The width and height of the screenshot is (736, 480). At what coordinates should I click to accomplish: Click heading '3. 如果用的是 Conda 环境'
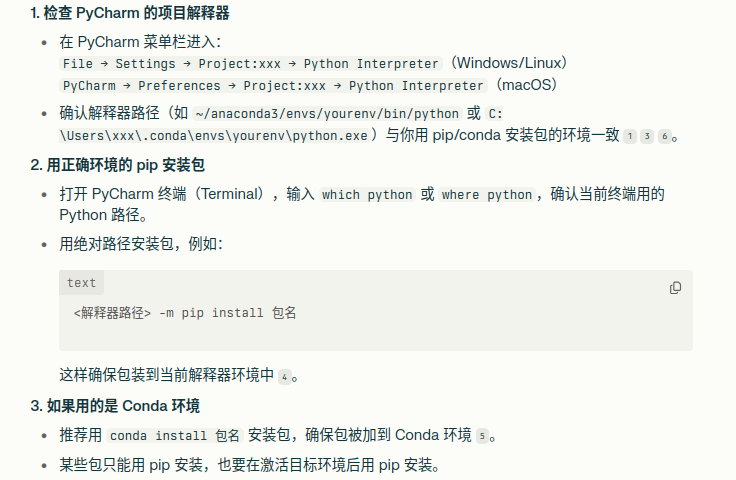click(x=115, y=406)
